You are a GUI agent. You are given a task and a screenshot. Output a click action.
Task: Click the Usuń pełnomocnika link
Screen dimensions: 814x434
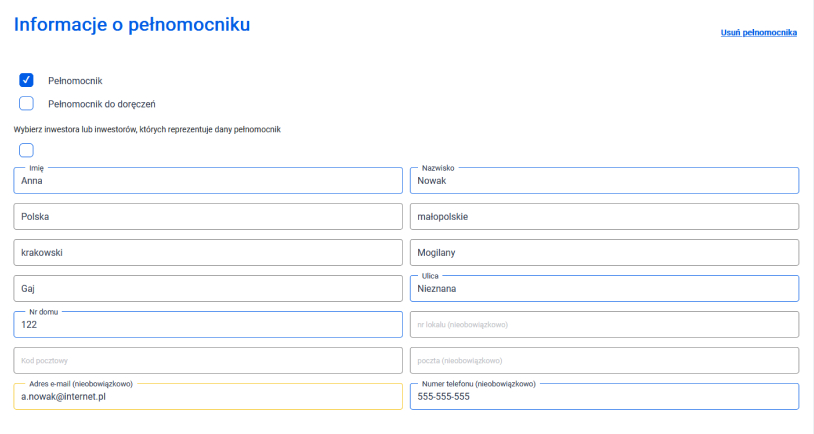(758, 33)
